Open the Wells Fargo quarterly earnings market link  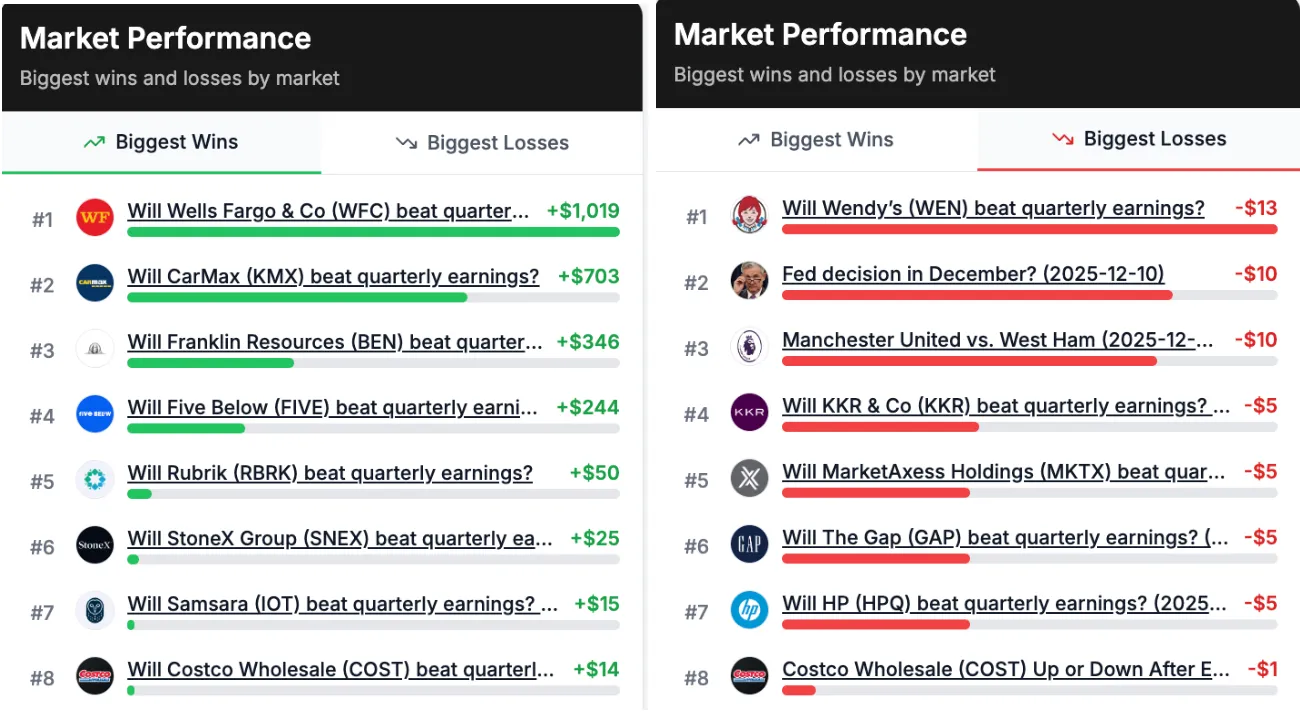point(328,211)
